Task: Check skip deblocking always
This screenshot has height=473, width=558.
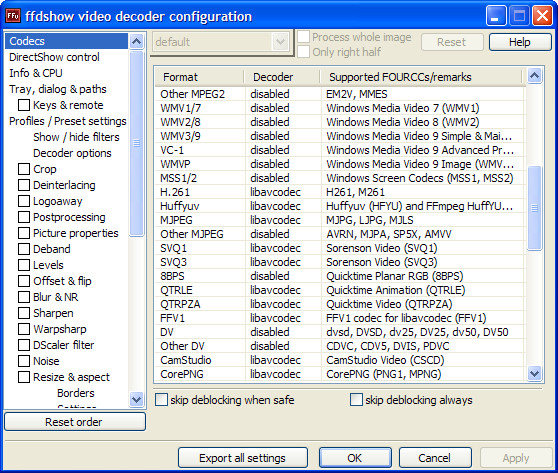Action: (356, 400)
